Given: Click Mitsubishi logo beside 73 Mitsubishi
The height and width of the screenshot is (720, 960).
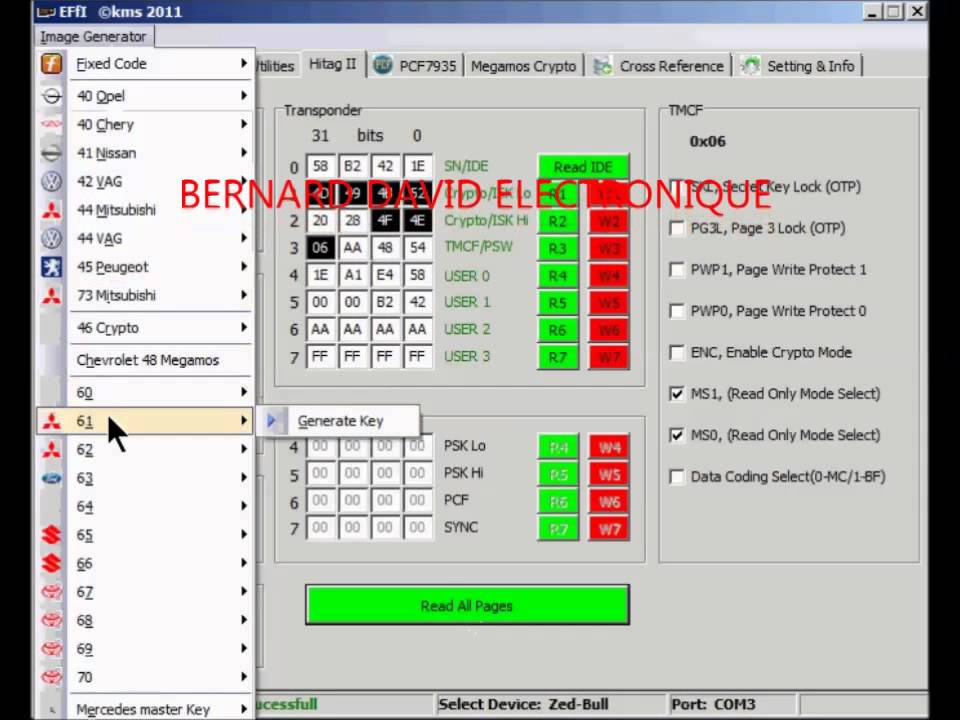Looking at the screenshot, I should pyautogui.click(x=51, y=296).
